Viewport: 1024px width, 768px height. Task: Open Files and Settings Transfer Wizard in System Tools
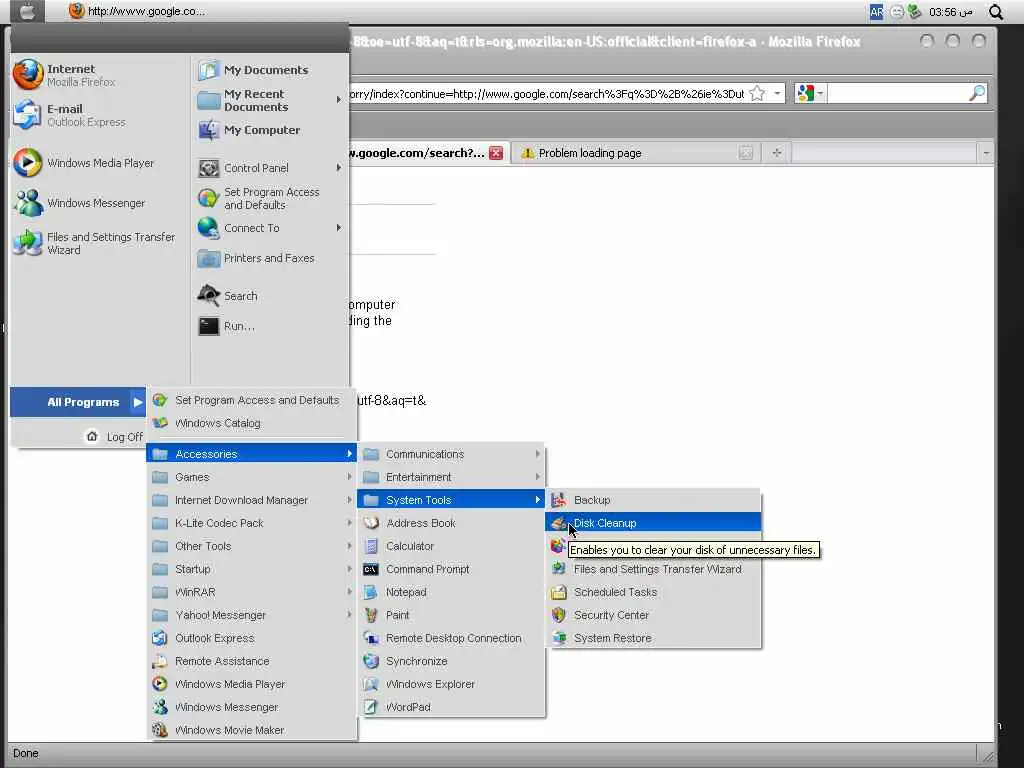pos(654,569)
